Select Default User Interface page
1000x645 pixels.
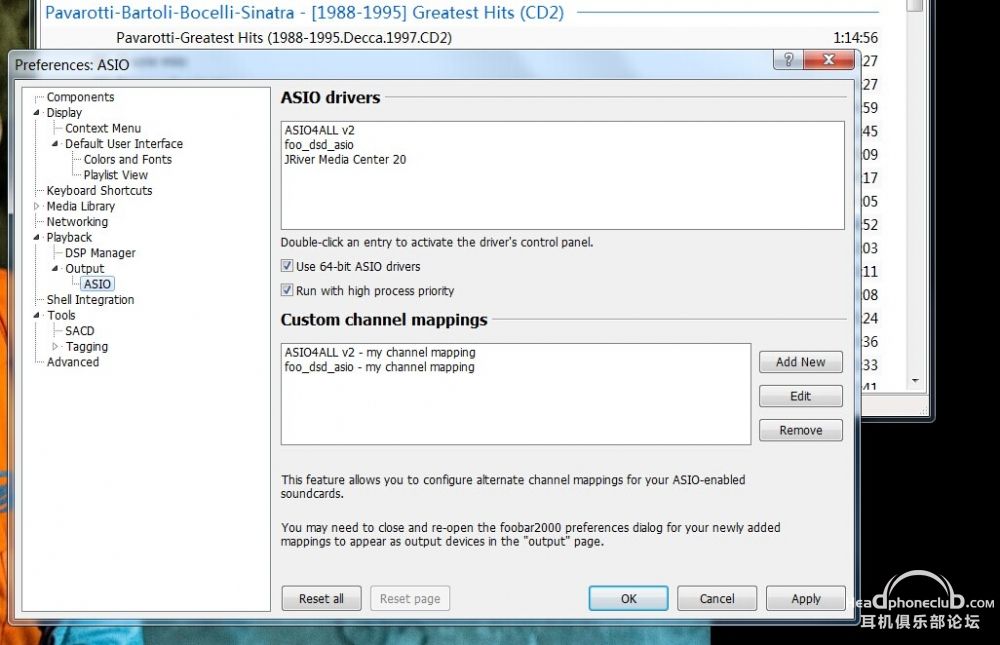point(124,144)
